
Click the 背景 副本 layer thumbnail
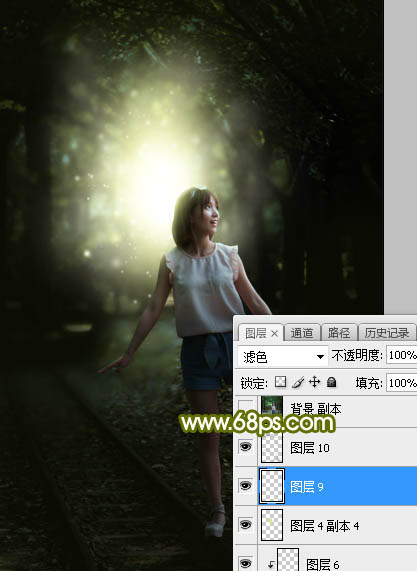pos(272,410)
